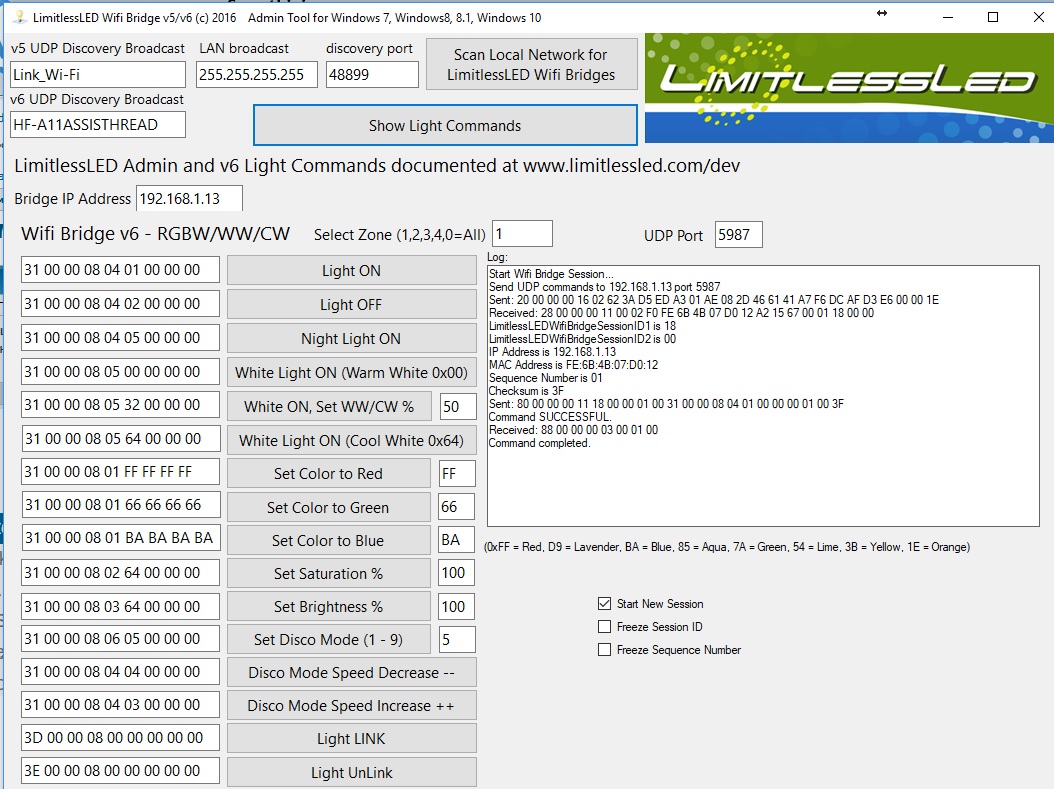Click Scan Local Network for Wifi Bridges
Image resolution: width=1054 pixels, height=789 pixels.
pos(531,65)
